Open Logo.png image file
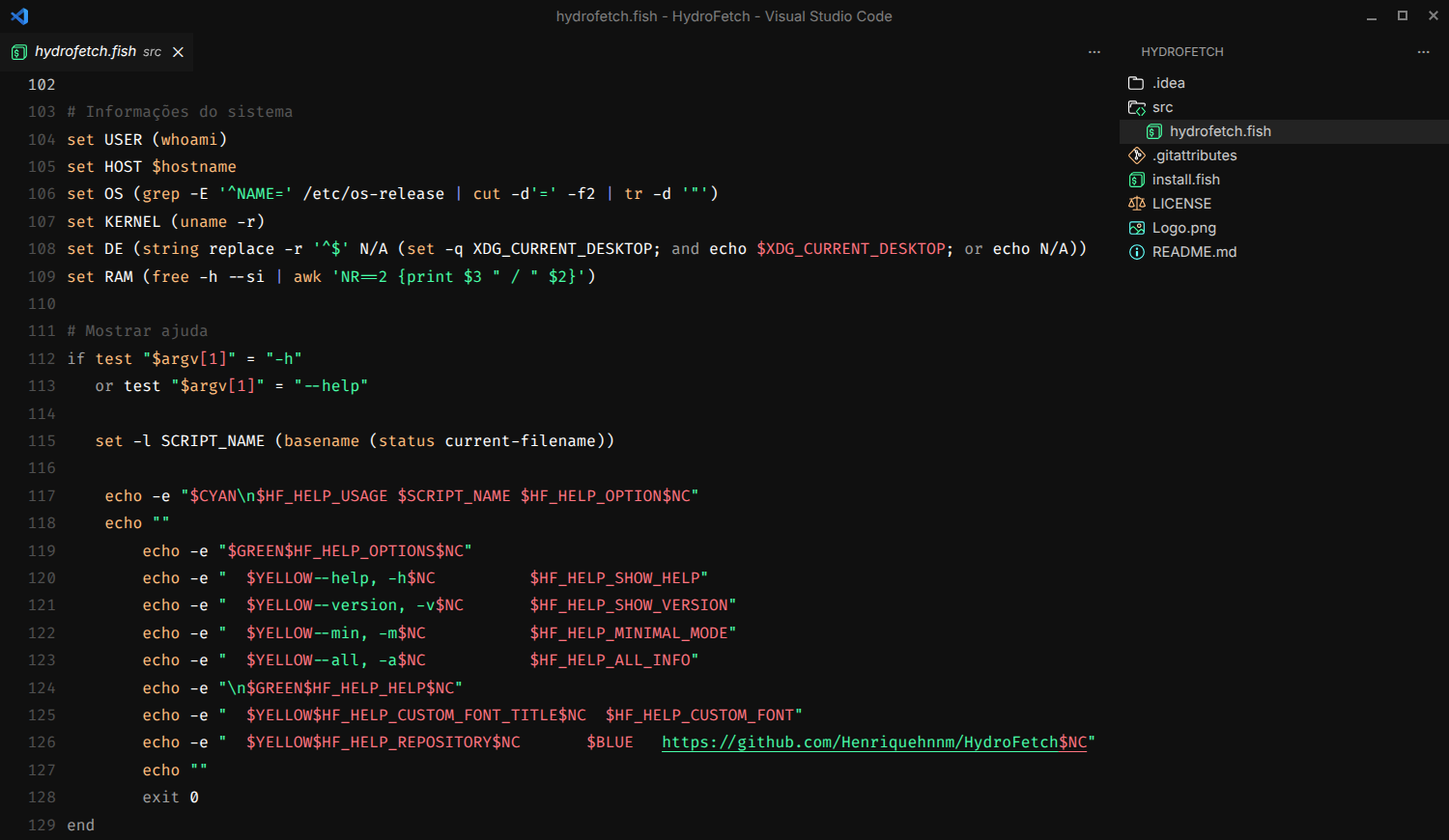This screenshot has width=1449, height=840. pos(1284,228)
